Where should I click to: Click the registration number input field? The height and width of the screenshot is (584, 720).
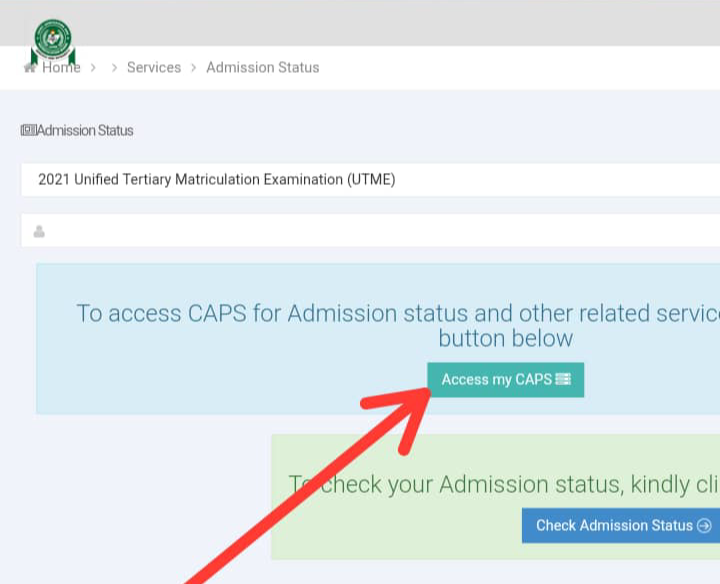(x=371, y=230)
